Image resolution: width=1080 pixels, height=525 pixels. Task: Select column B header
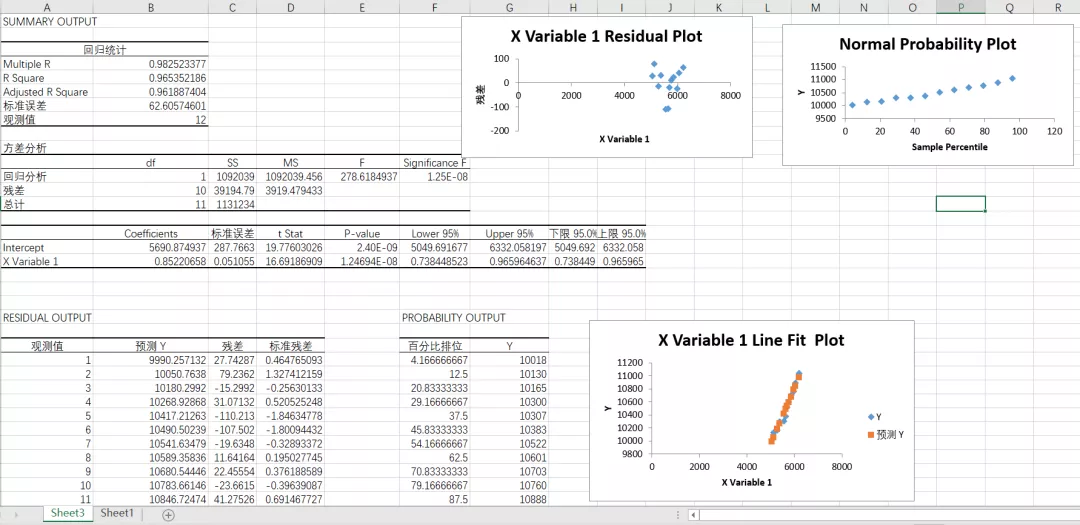click(x=150, y=8)
